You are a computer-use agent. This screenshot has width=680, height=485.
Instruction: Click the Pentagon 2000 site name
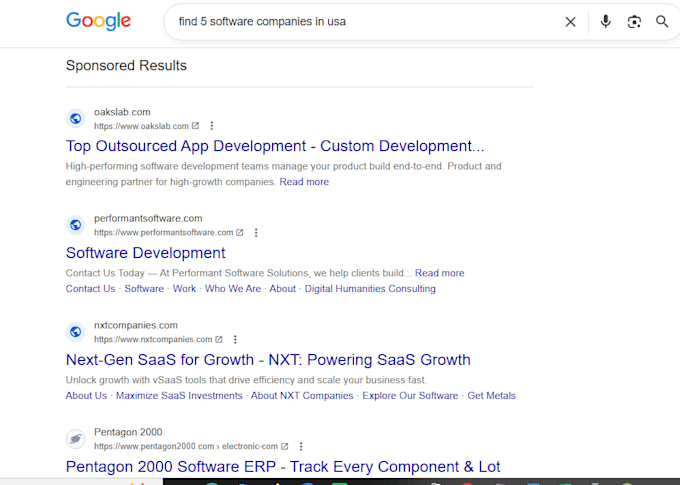coord(128,432)
